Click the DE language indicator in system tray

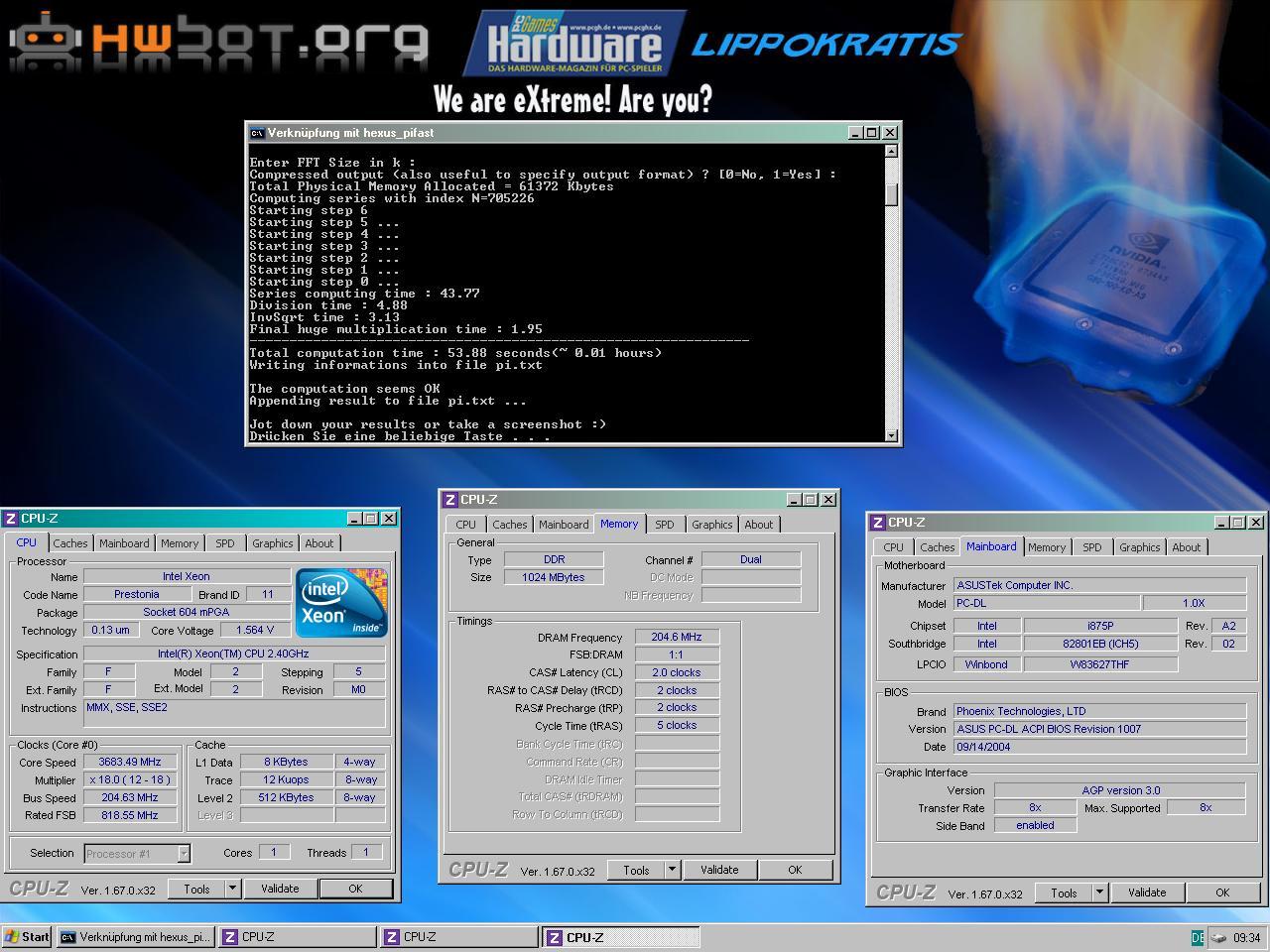1198,938
